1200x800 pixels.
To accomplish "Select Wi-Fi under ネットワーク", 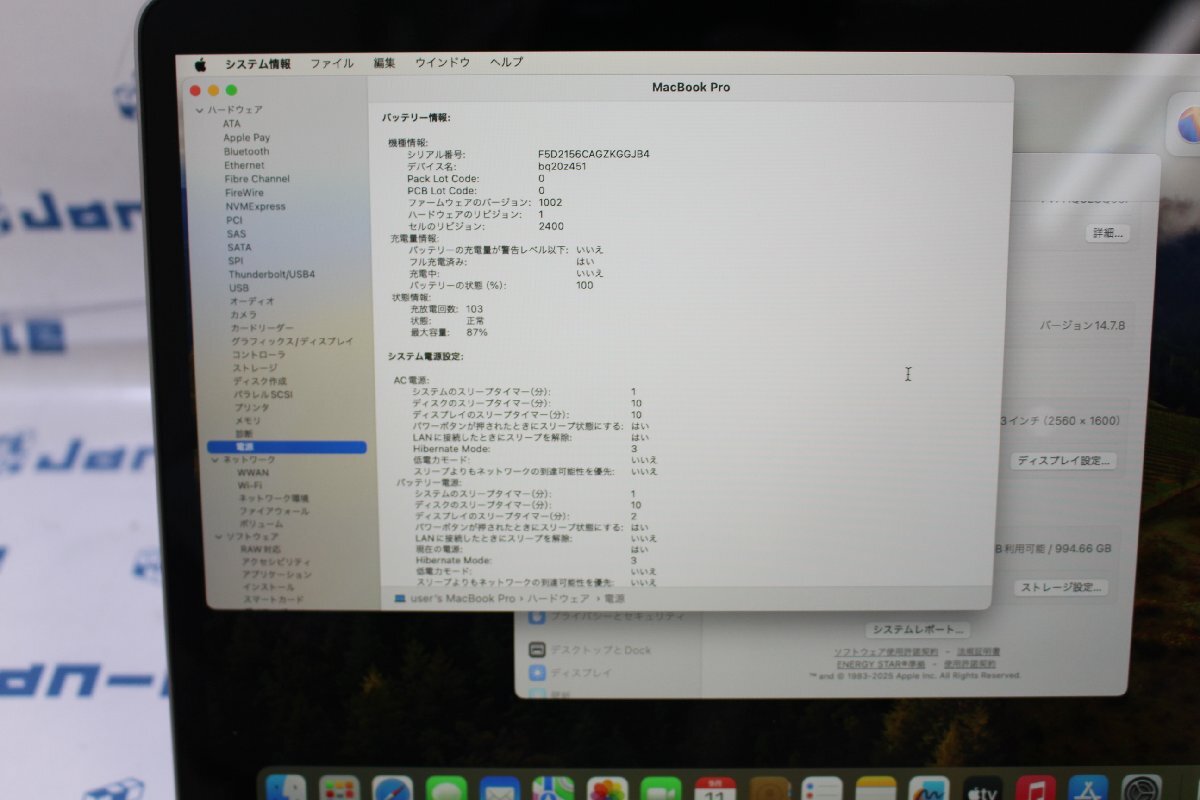I will click(250, 486).
